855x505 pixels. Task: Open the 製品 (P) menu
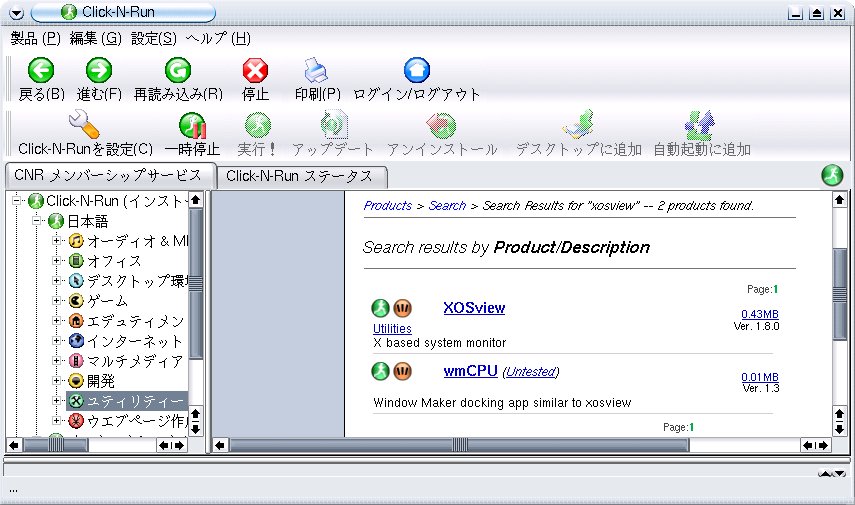click(x=35, y=38)
